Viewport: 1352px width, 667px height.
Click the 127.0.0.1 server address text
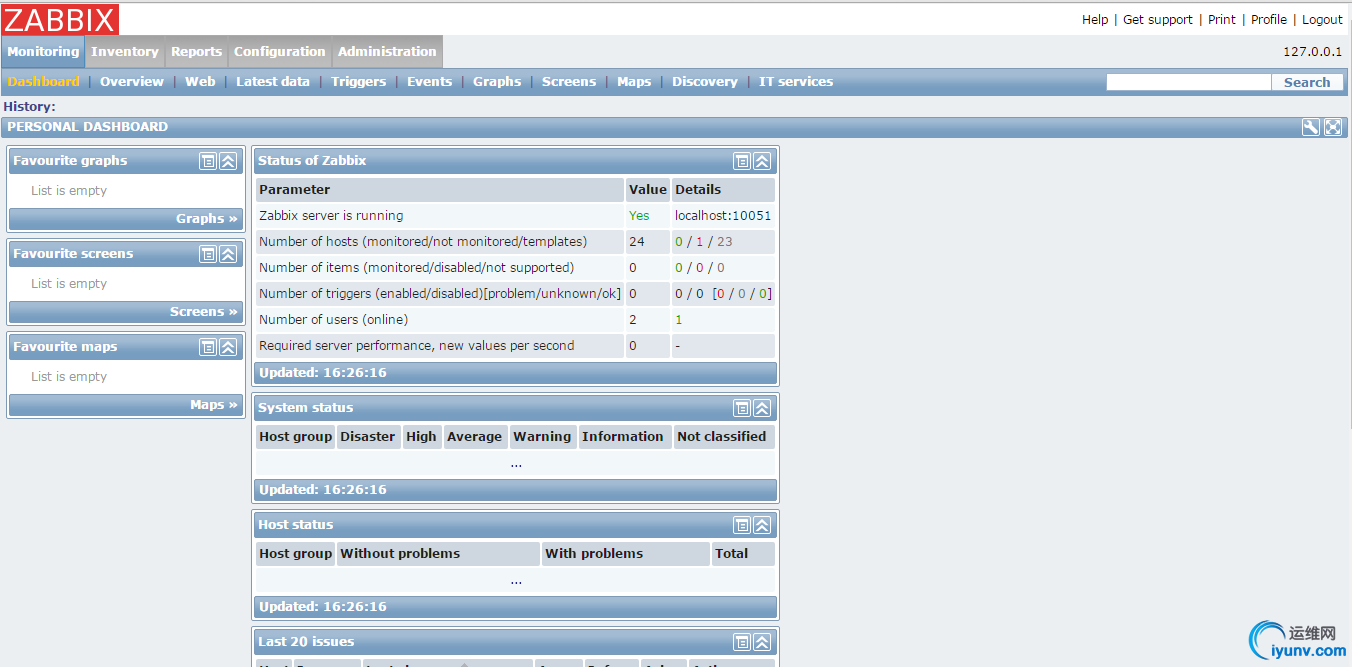[1313, 52]
